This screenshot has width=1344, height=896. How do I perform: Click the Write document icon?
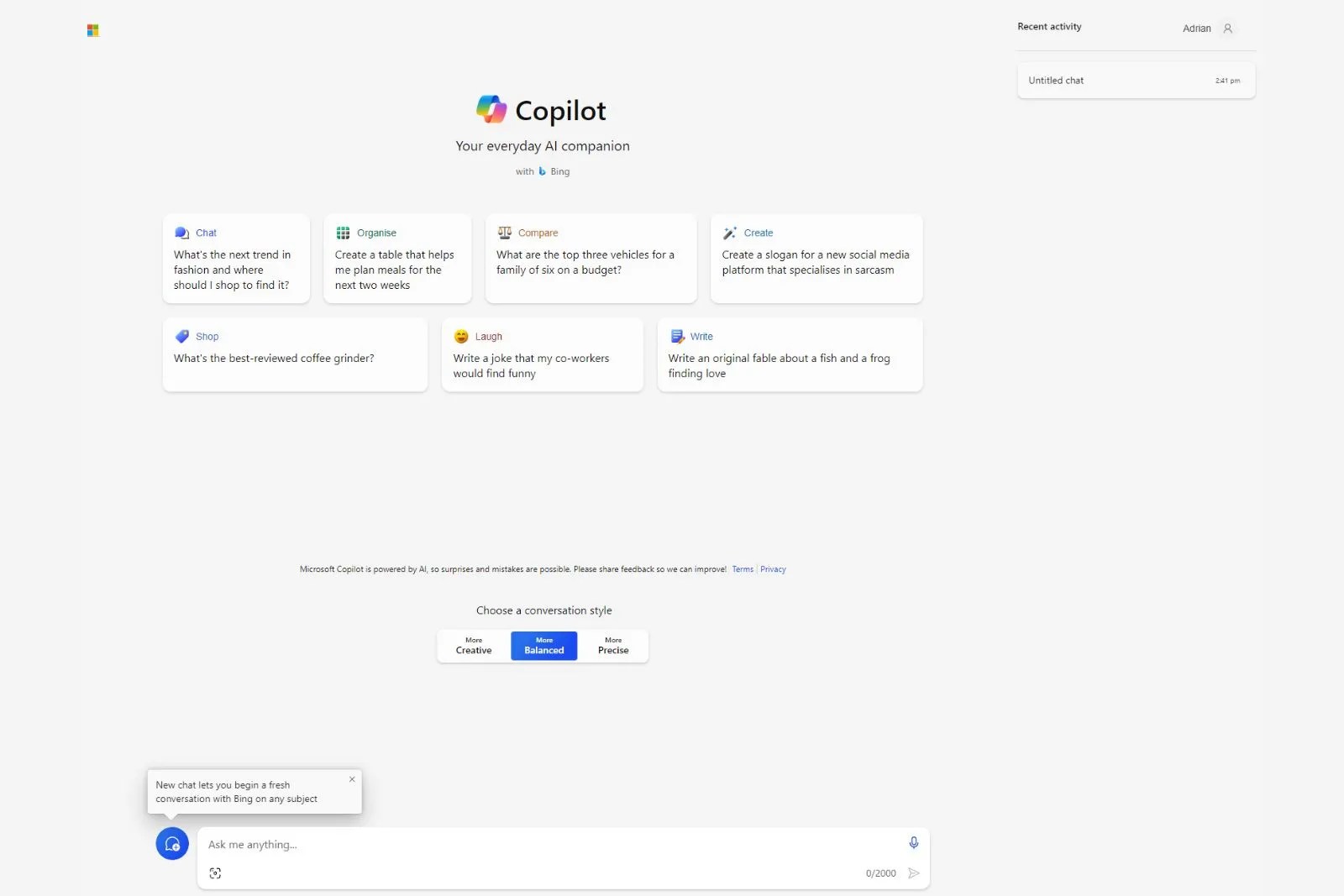pos(677,336)
